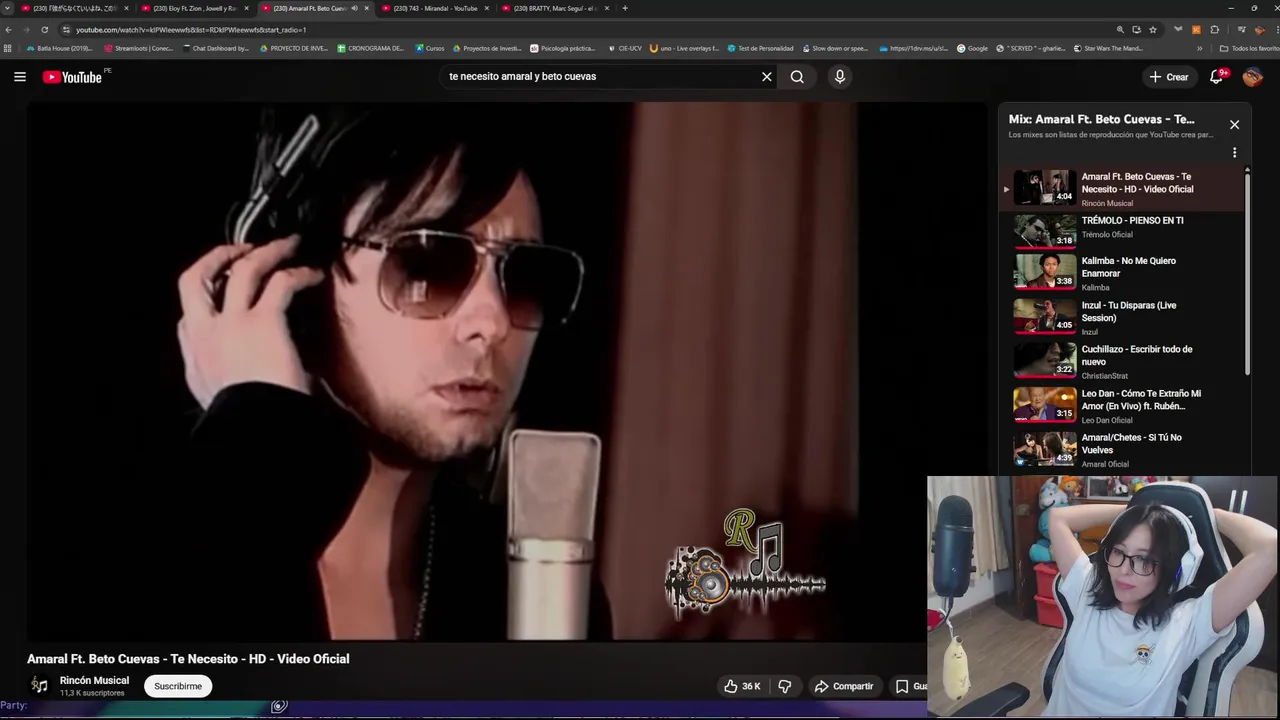This screenshot has width=1280, height=720.
Task: Close the Amaral Ft. Beto Cuevas tab
Action: 366,8
